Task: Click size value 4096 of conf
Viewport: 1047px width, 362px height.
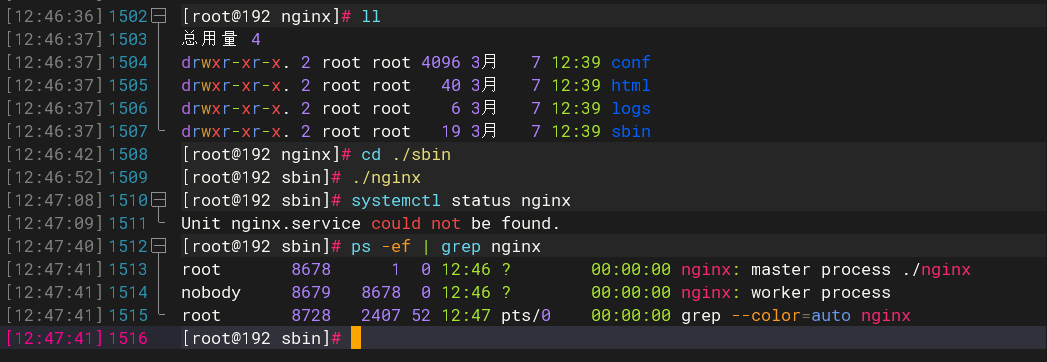Action: tap(441, 63)
